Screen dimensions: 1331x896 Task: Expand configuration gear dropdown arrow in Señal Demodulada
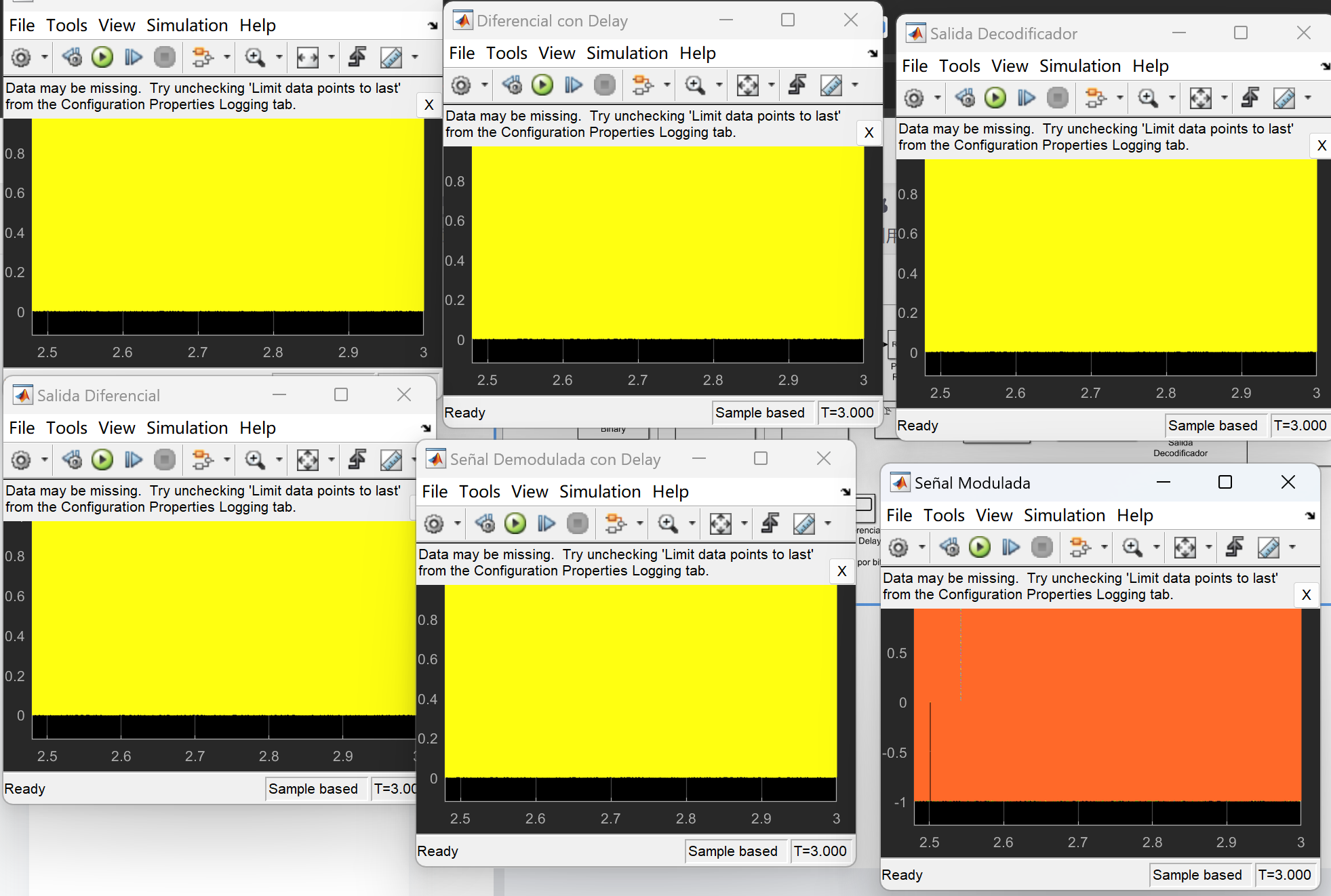click(458, 523)
